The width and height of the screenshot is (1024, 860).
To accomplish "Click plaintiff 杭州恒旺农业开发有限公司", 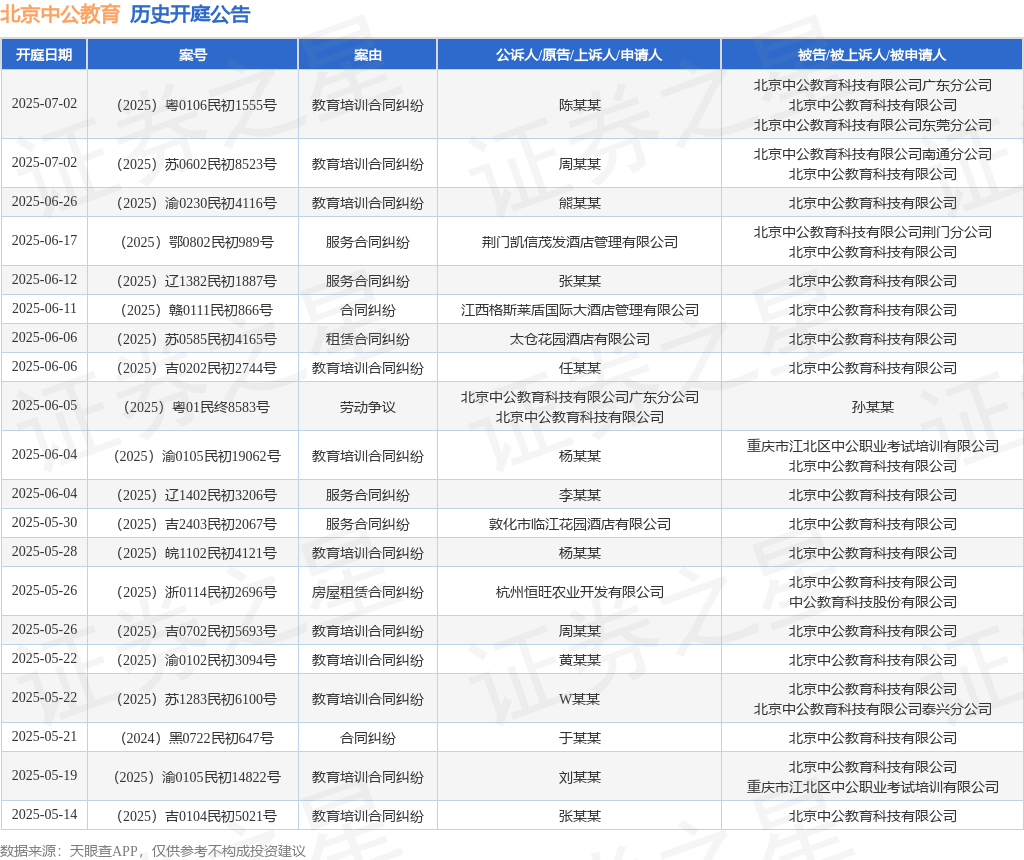I will pos(579,592).
